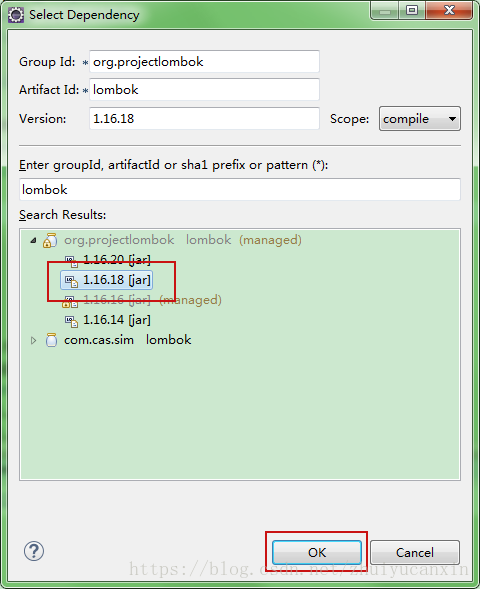The image size is (480, 589).
Task: Click the Cancel button
Action: click(x=415, y=552)
